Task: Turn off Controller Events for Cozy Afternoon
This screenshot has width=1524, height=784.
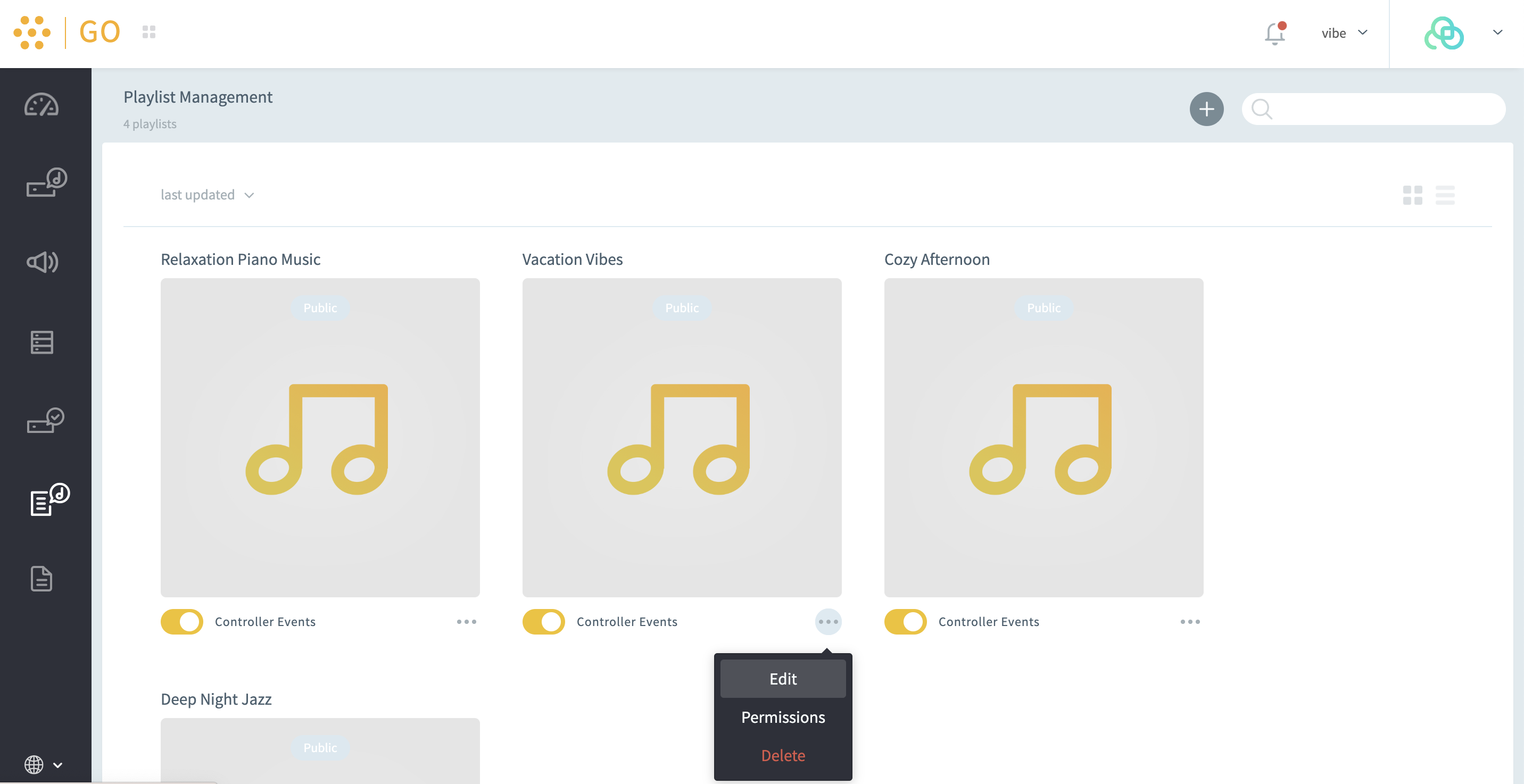Action: tap(905, 621)
